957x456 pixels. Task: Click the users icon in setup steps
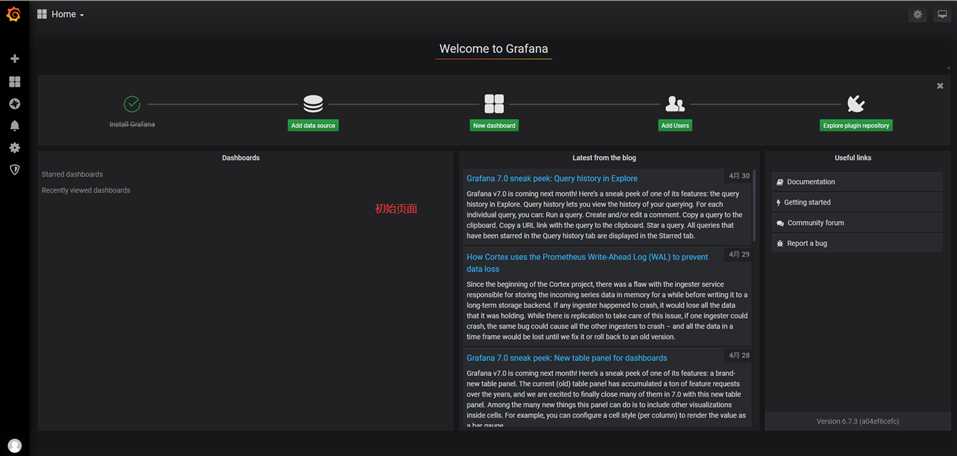tap(674, 104)
